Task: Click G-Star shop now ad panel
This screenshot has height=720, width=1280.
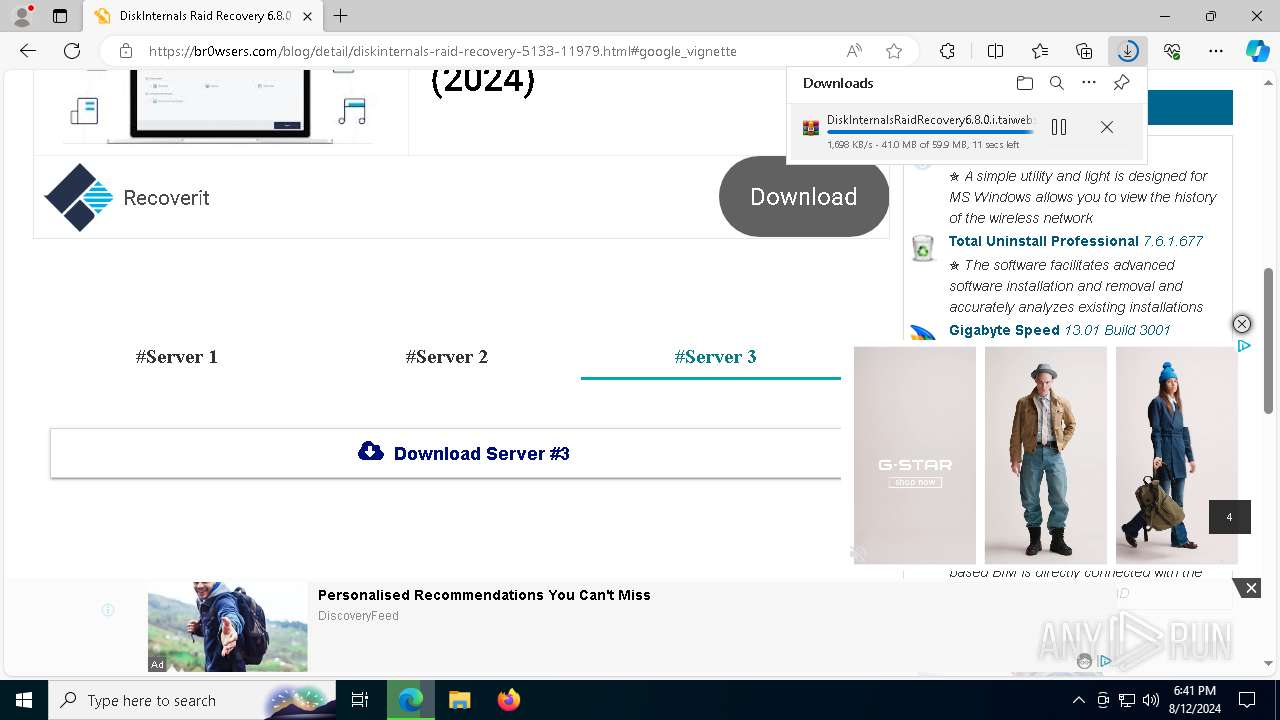Action: tap(915, 455)
